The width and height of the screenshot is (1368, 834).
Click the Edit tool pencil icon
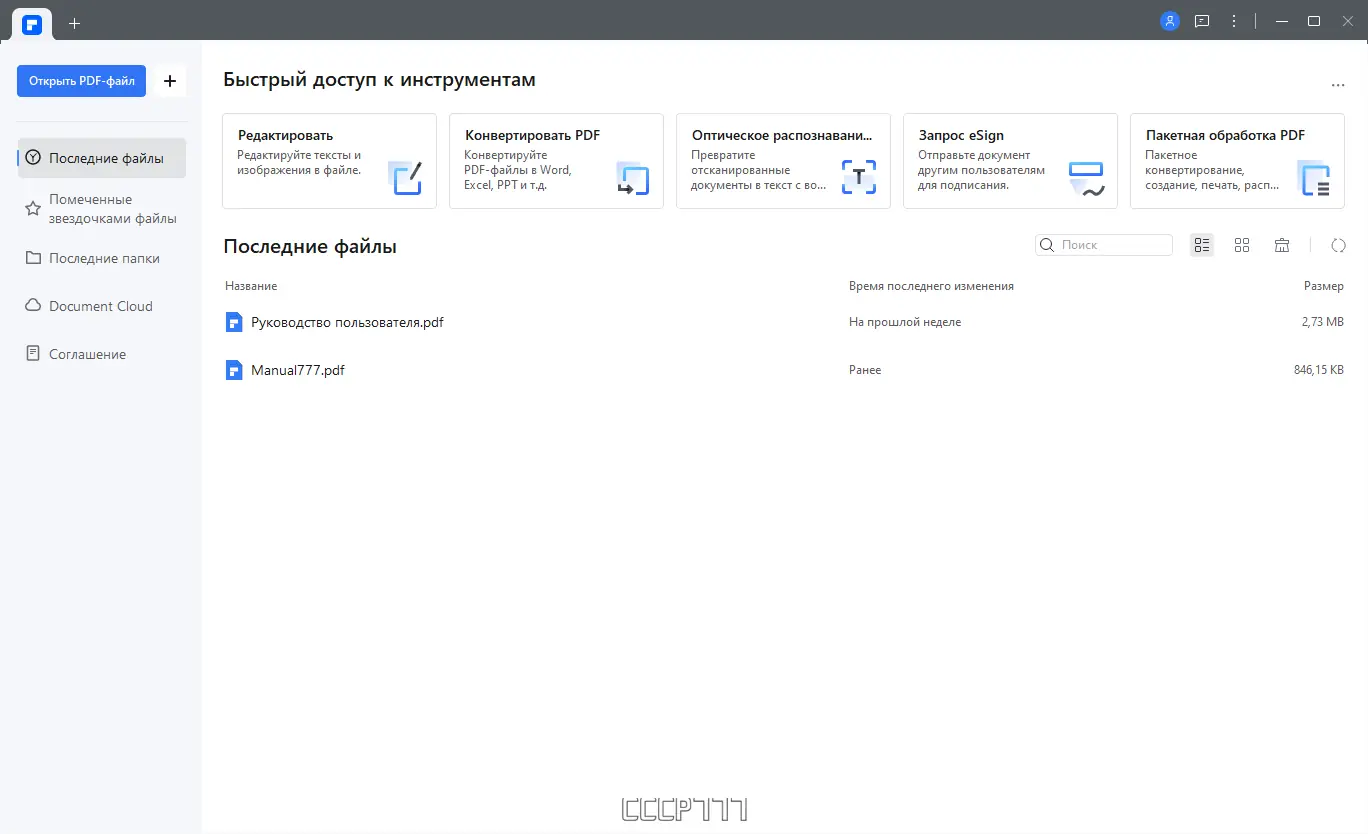[x=405, y=177]
